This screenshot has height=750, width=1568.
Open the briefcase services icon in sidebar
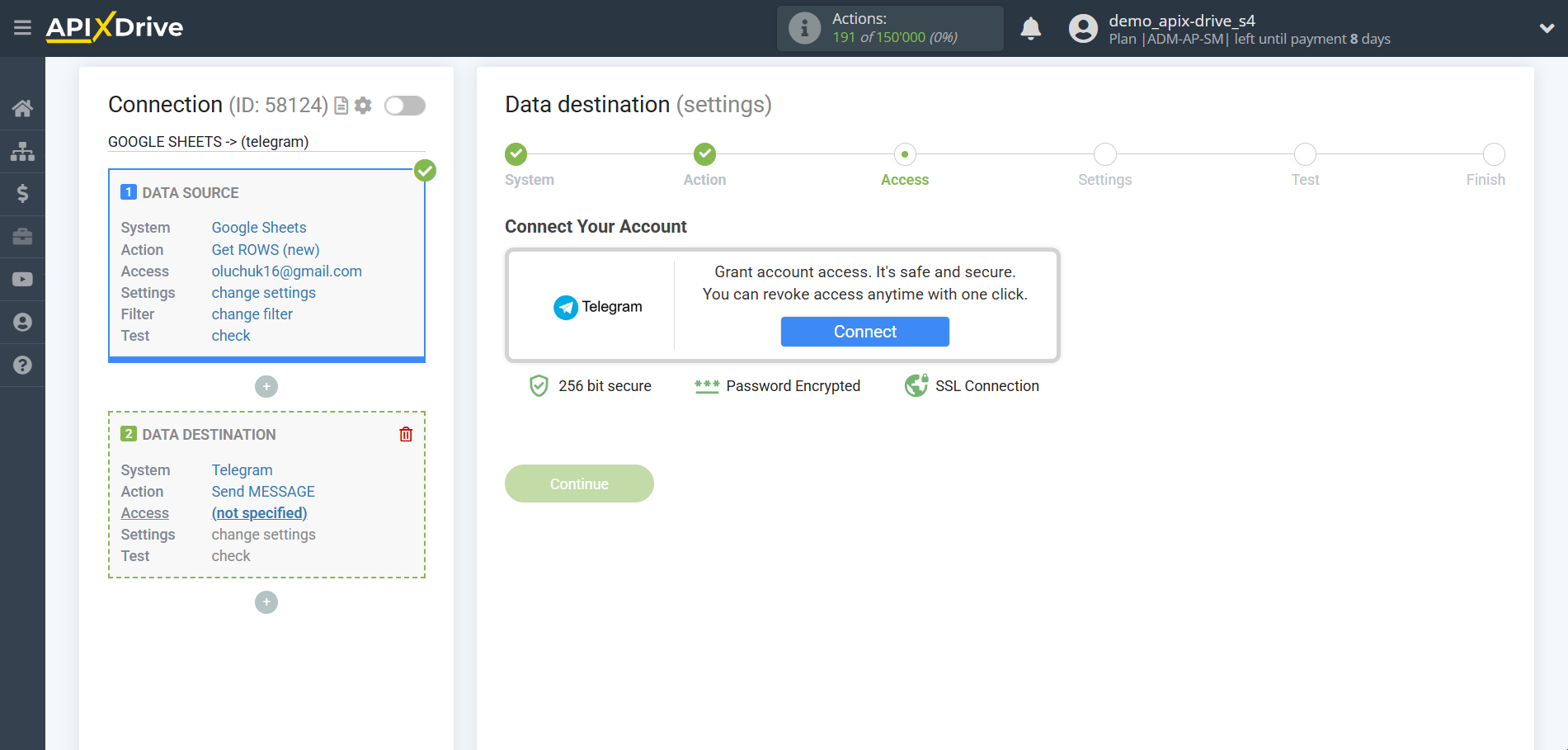click(22, 237)
